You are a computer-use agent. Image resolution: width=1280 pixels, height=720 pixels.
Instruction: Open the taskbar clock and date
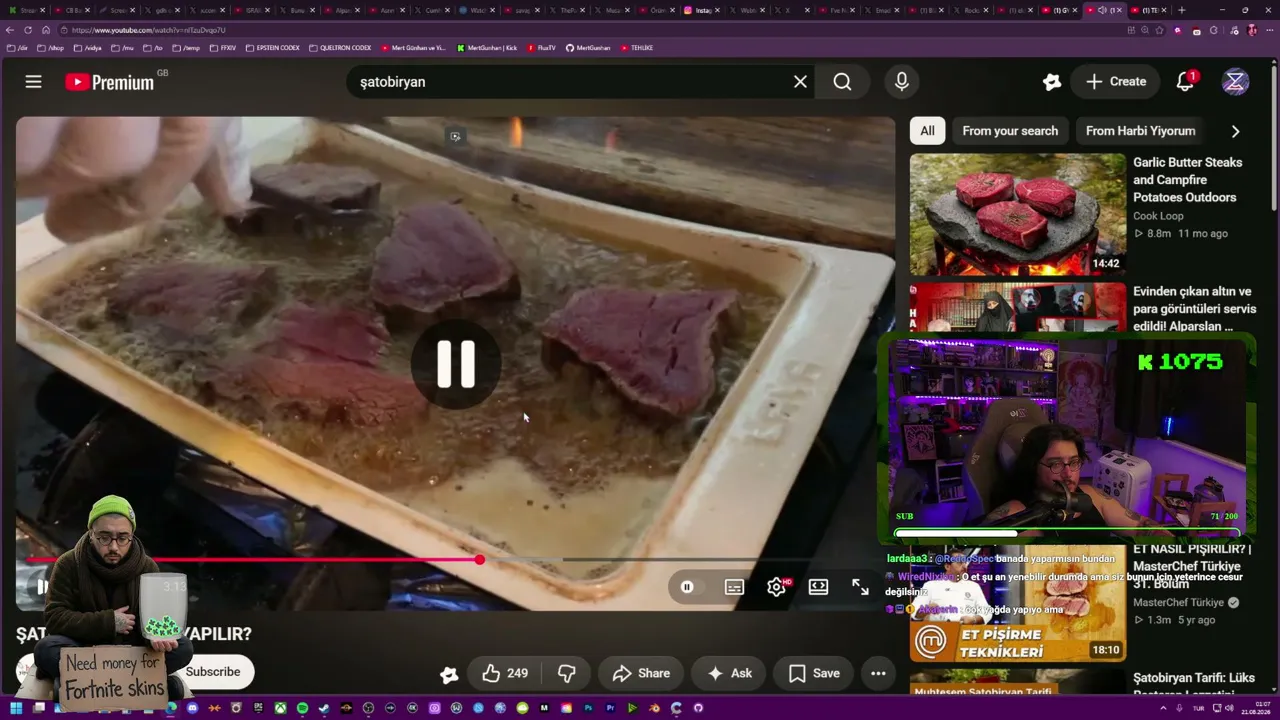(x=1254, y=708)
